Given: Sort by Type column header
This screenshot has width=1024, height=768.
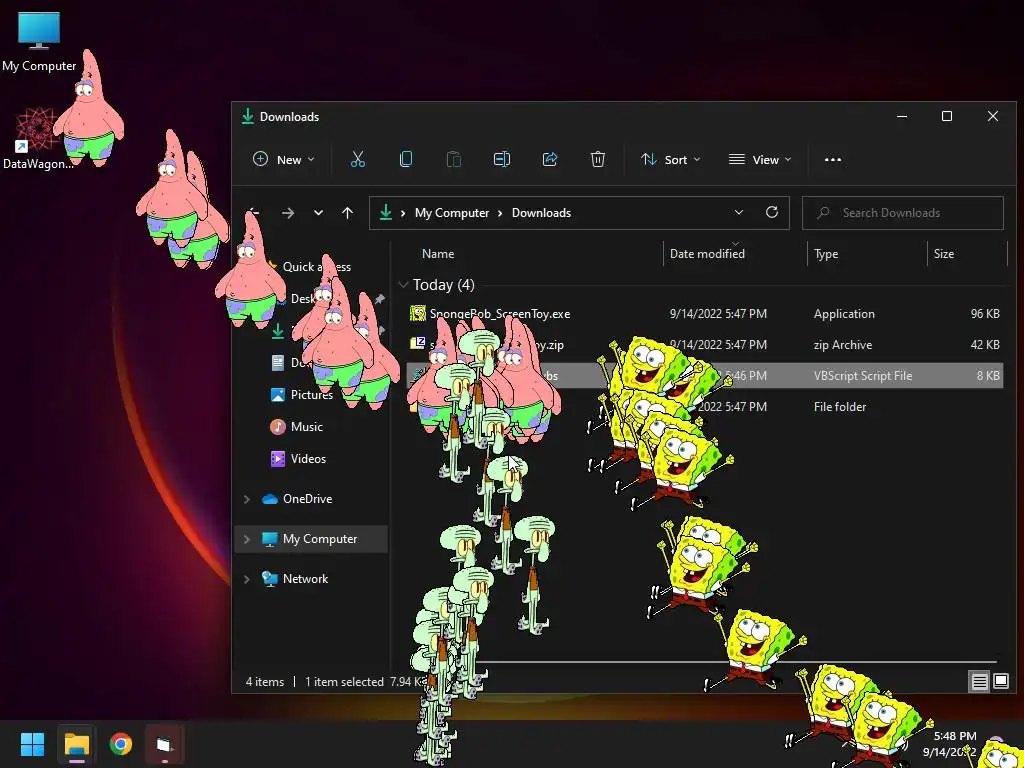Looking at the screenshot, I should point(826,254).
